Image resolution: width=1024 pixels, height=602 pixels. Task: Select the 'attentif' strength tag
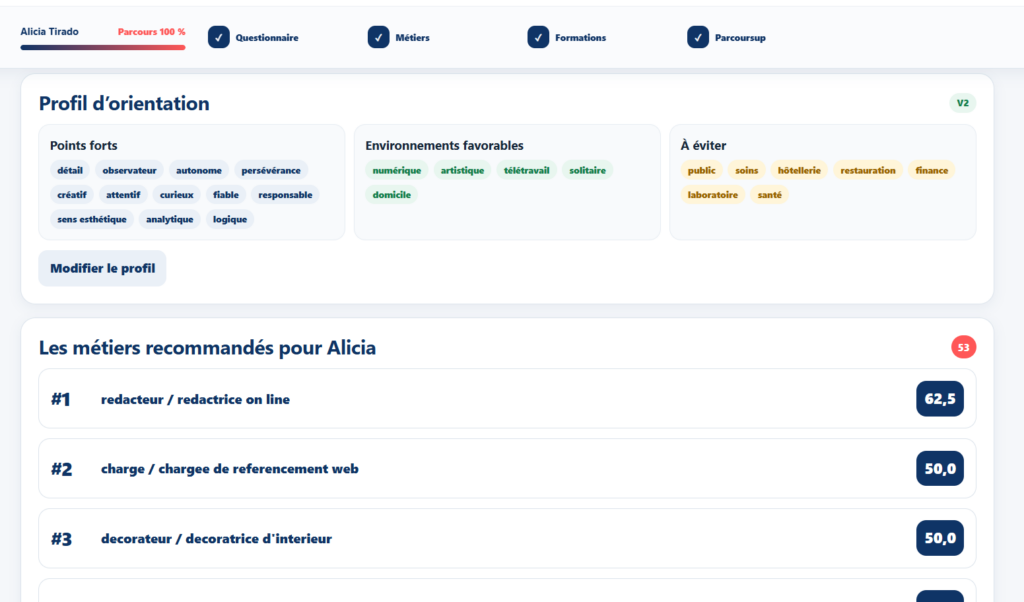[x=123, y=195]
